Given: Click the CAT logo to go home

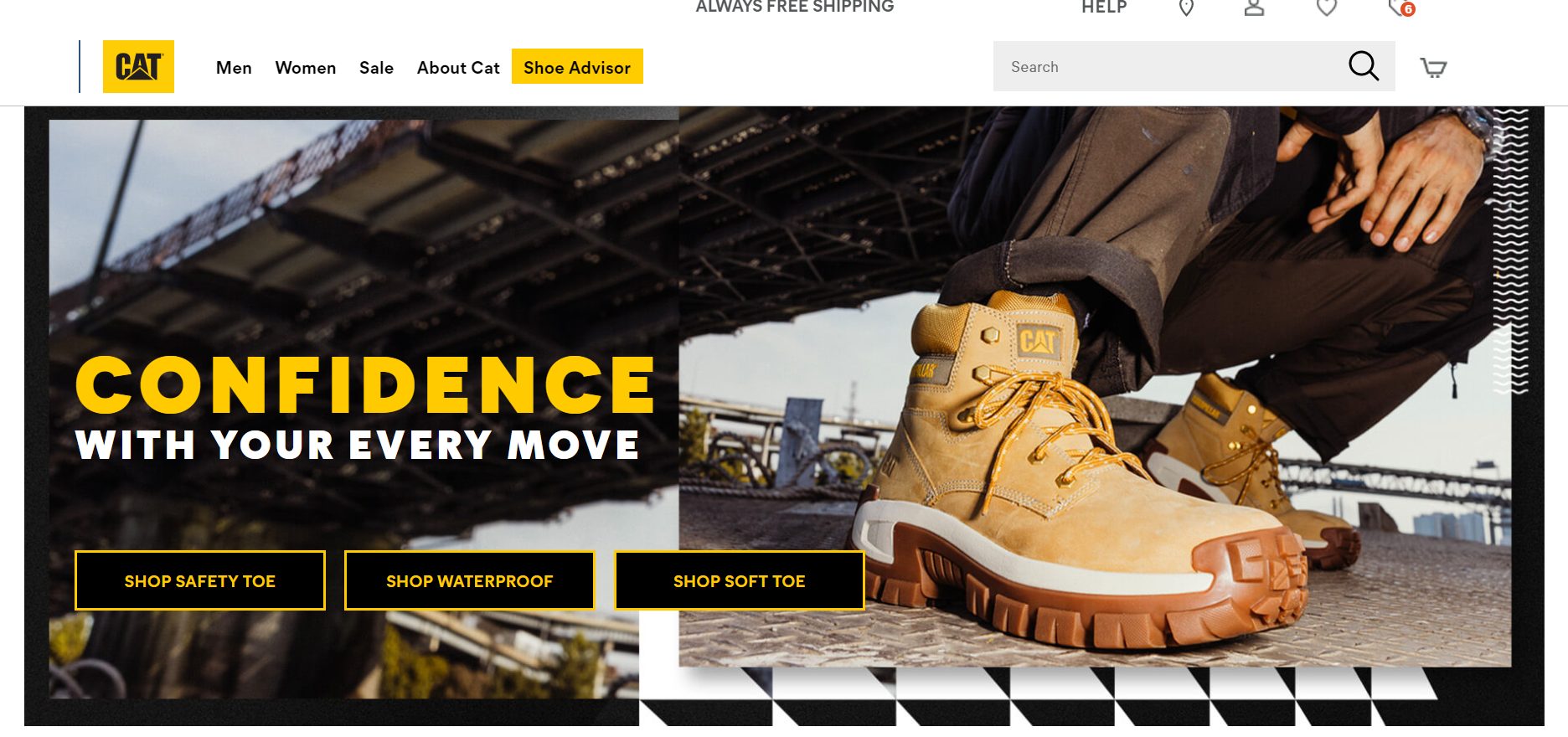Looking at the screenshot, I should [x=138, y=66].
